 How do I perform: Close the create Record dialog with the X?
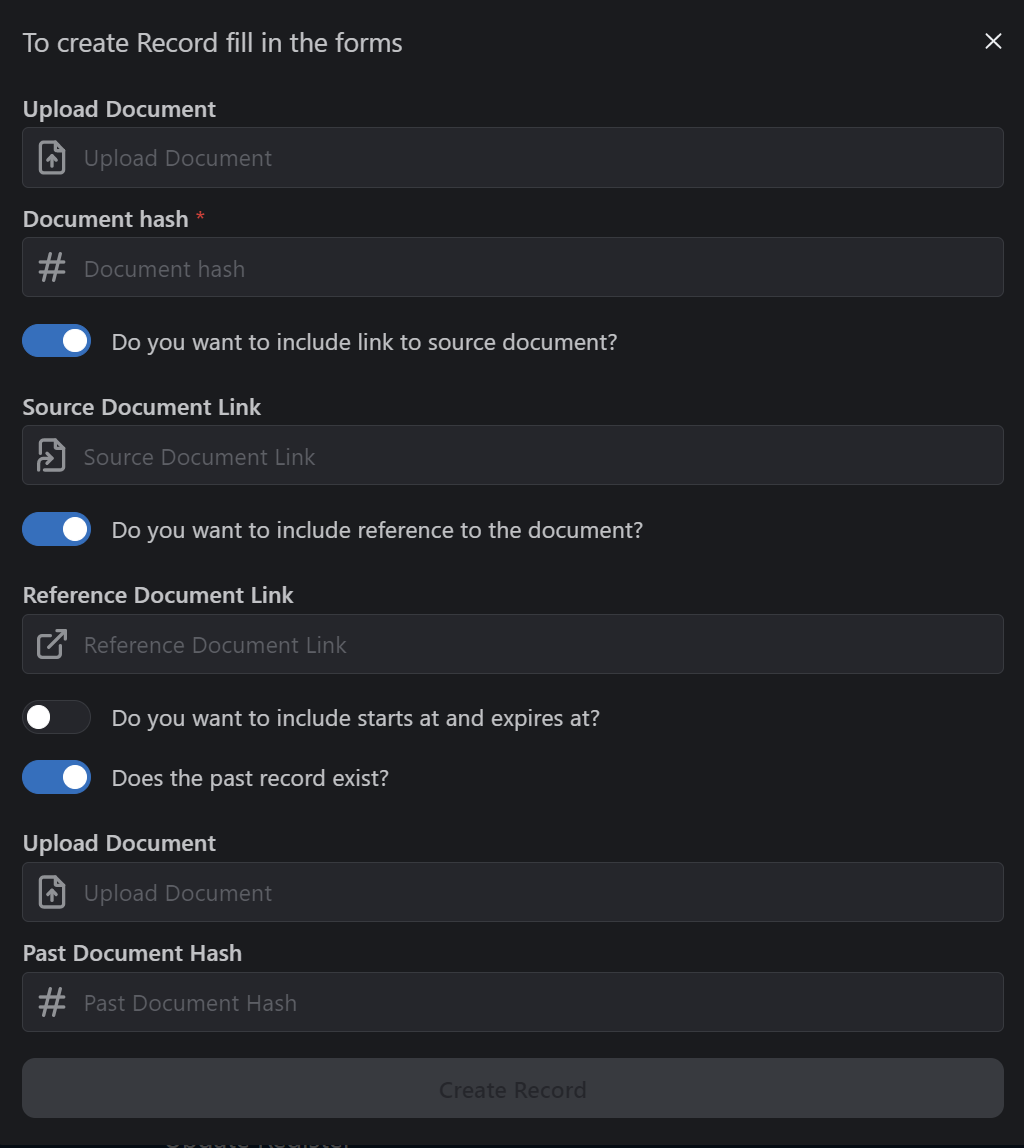[993, 41]
